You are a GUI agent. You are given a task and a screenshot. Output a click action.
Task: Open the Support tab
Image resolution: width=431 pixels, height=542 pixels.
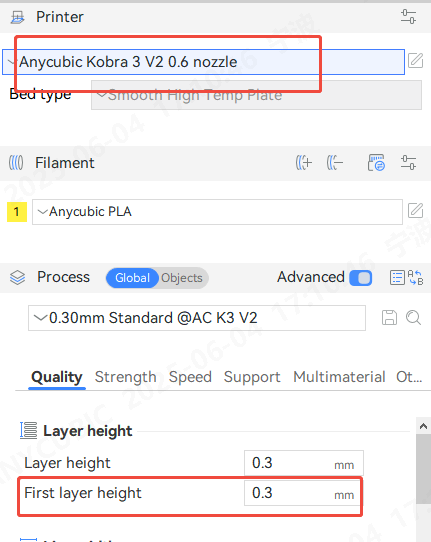tap(252, 377)
